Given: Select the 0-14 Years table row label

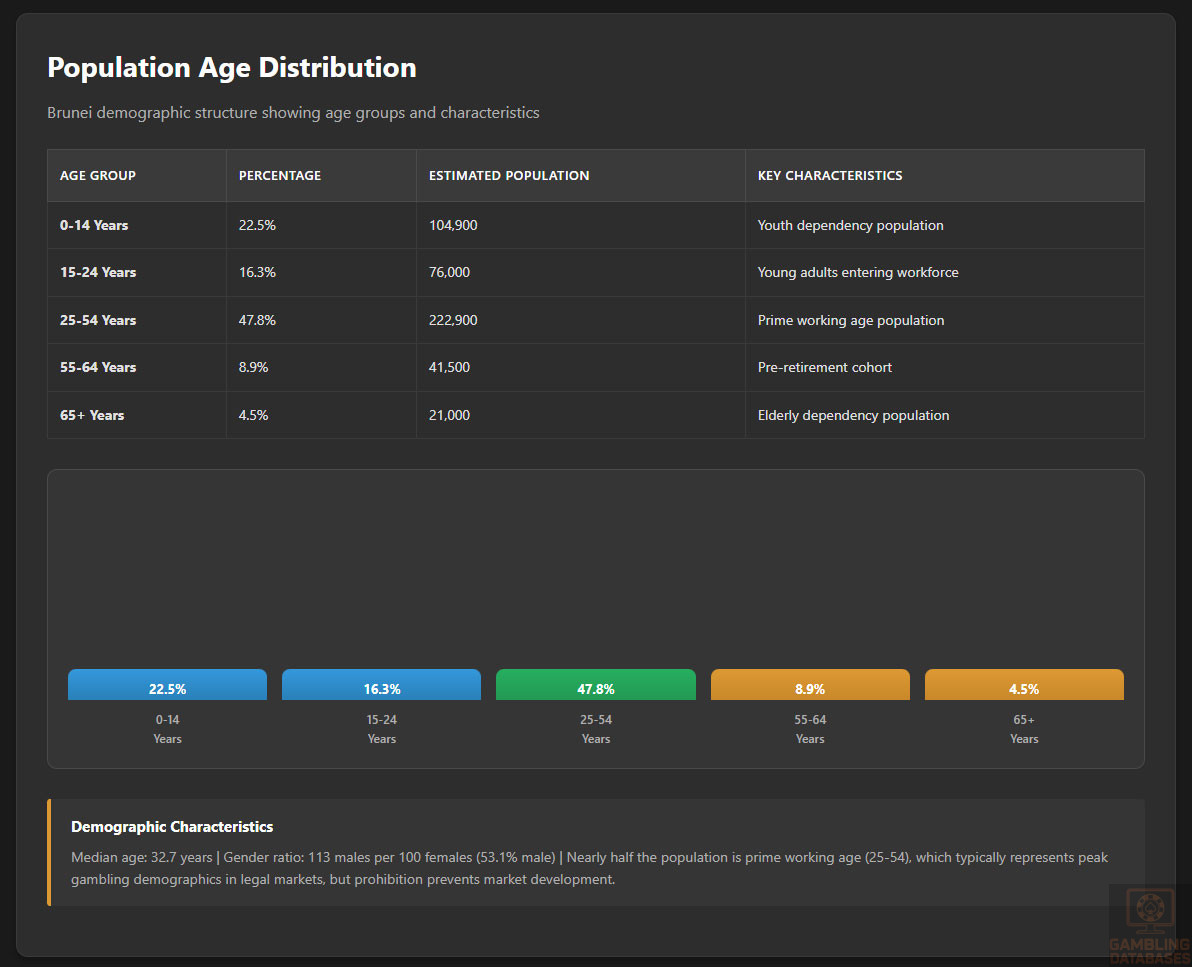Looking at the screenshot, I should pyautogui.click(x=94, y=226).
